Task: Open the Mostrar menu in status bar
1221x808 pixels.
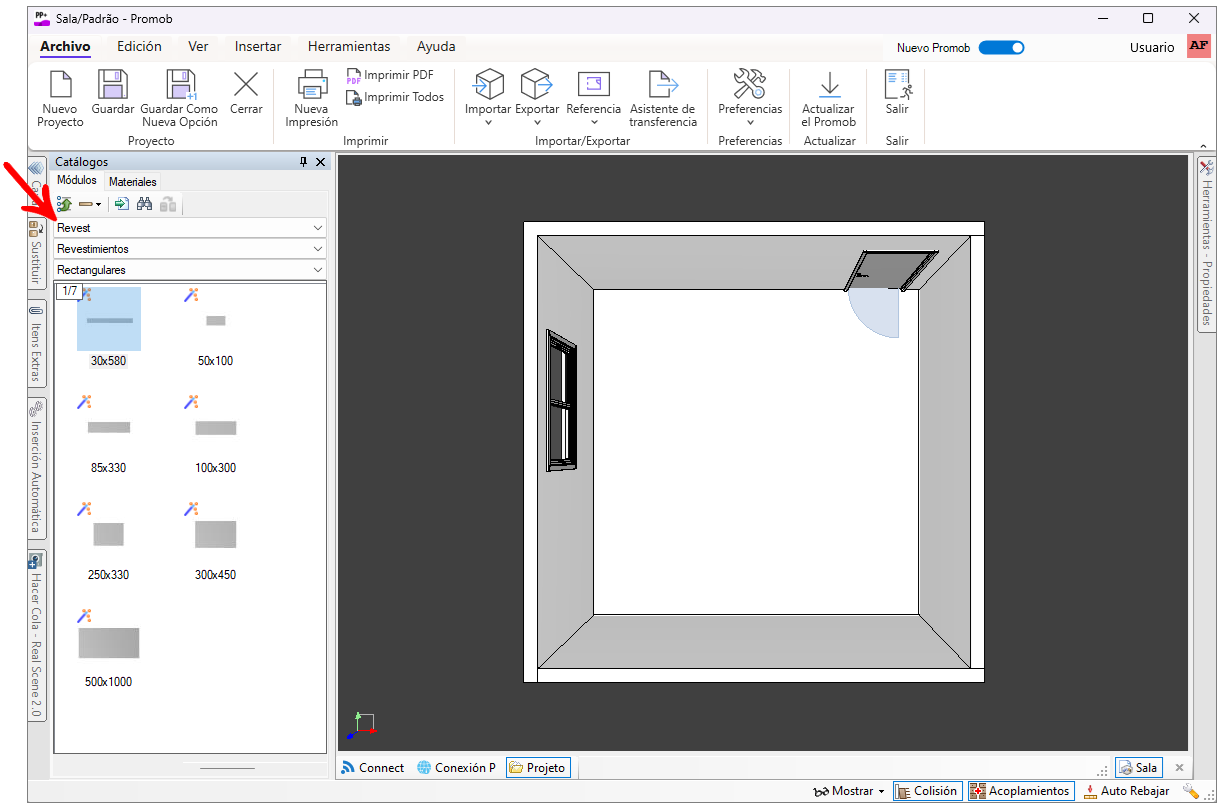Action: 851,791
